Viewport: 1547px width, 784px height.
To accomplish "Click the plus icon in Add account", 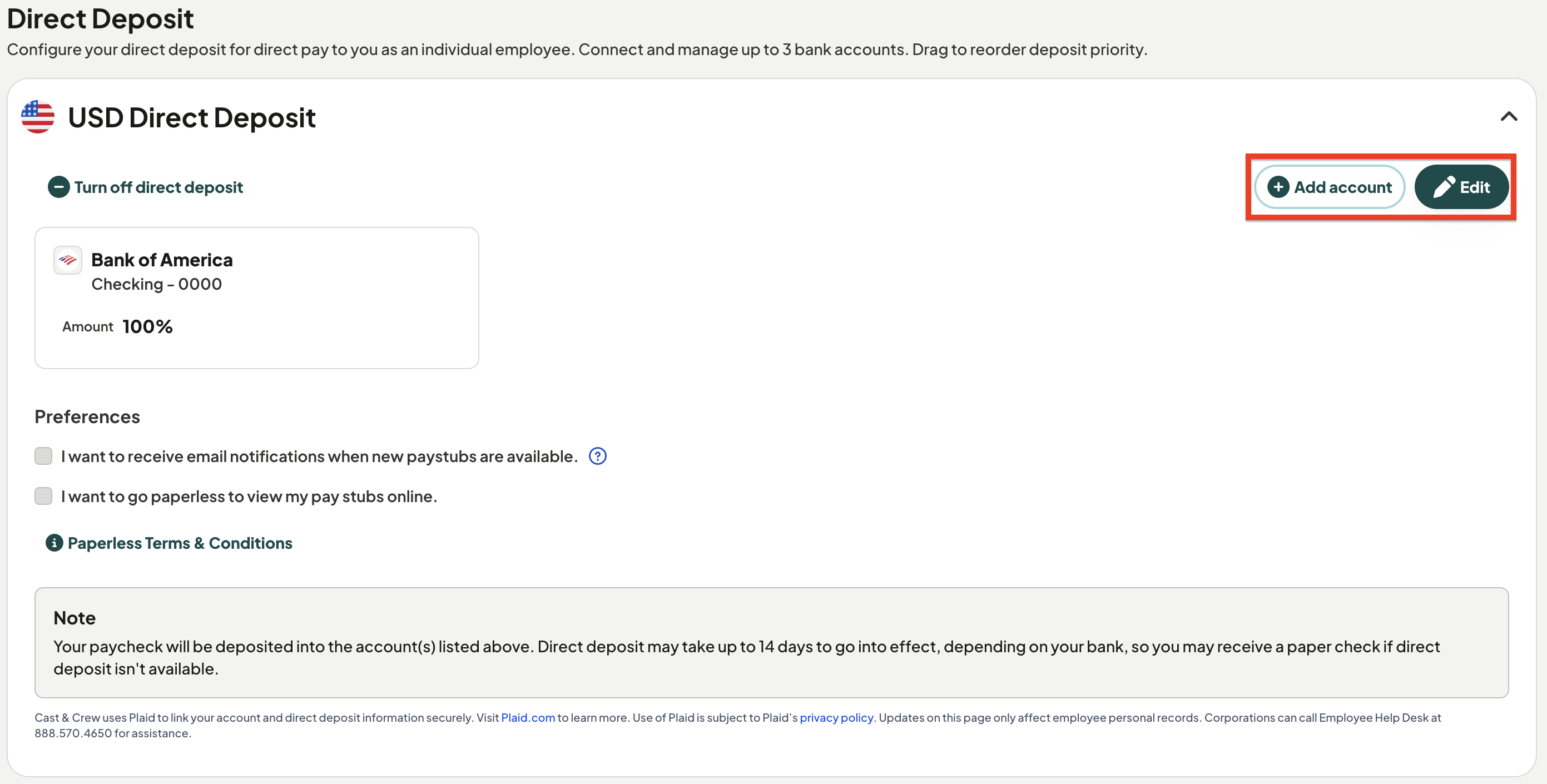I will coord(1278,187).
